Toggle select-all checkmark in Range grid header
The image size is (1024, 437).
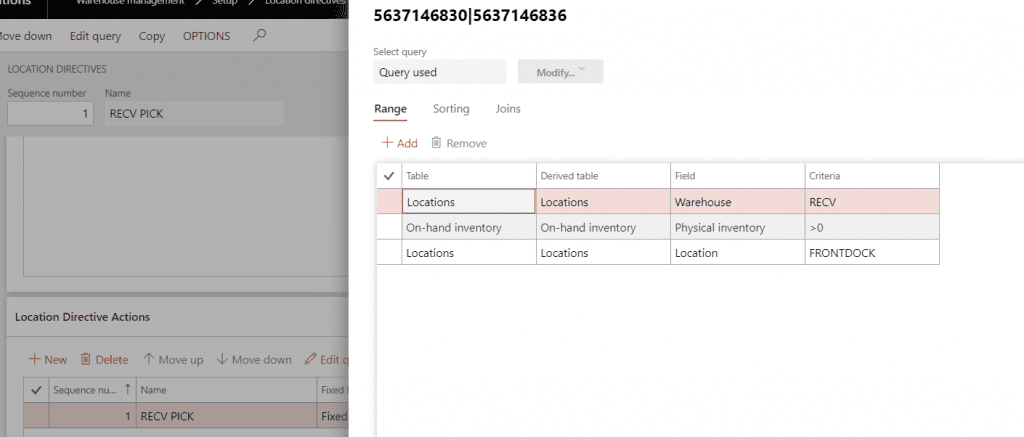click(389, 176)
